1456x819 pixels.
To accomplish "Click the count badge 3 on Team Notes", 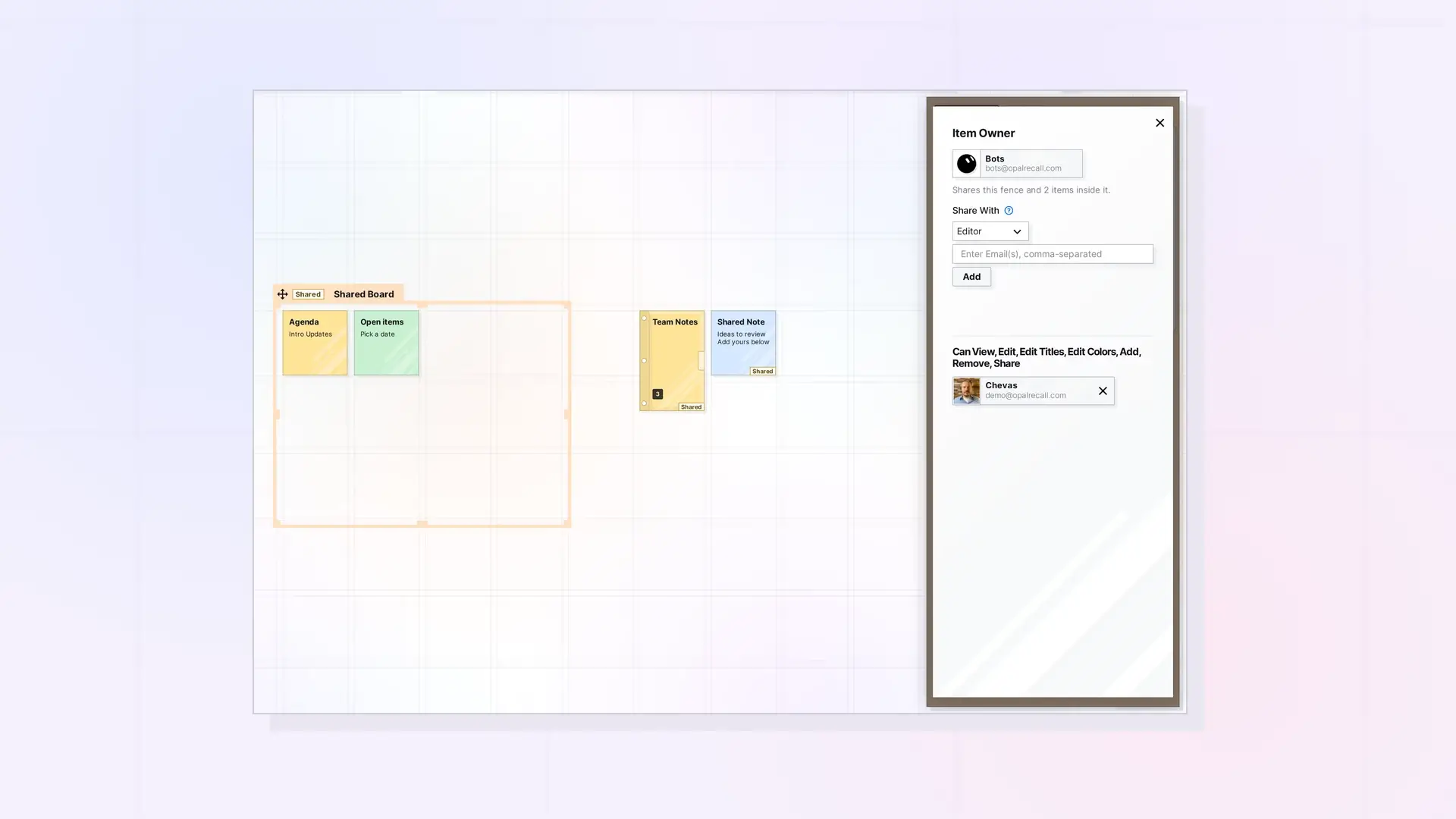I will coord(657,394).
